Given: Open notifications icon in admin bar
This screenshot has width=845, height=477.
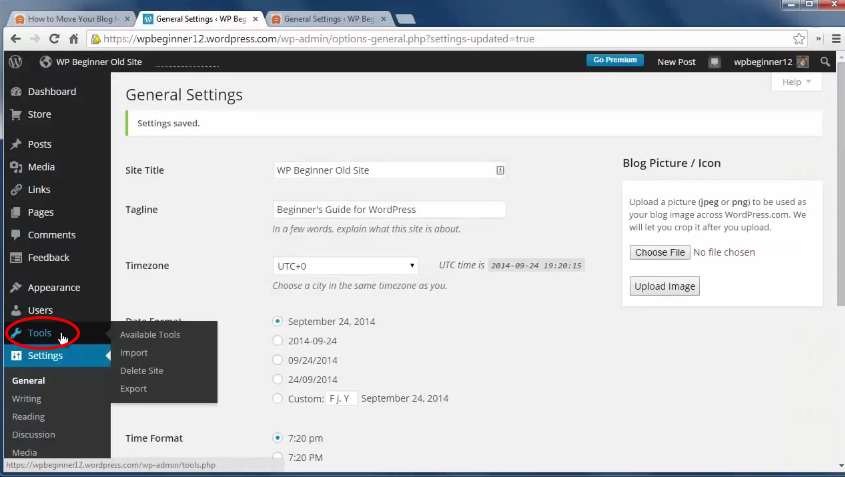Looking at the screenshot, I should point(715,62).
